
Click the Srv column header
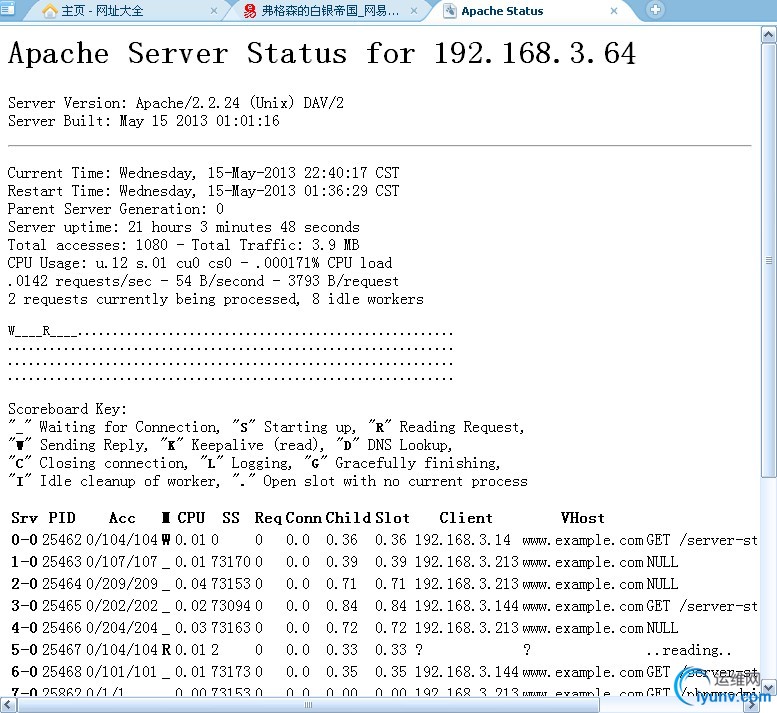(x=24, y=518)
